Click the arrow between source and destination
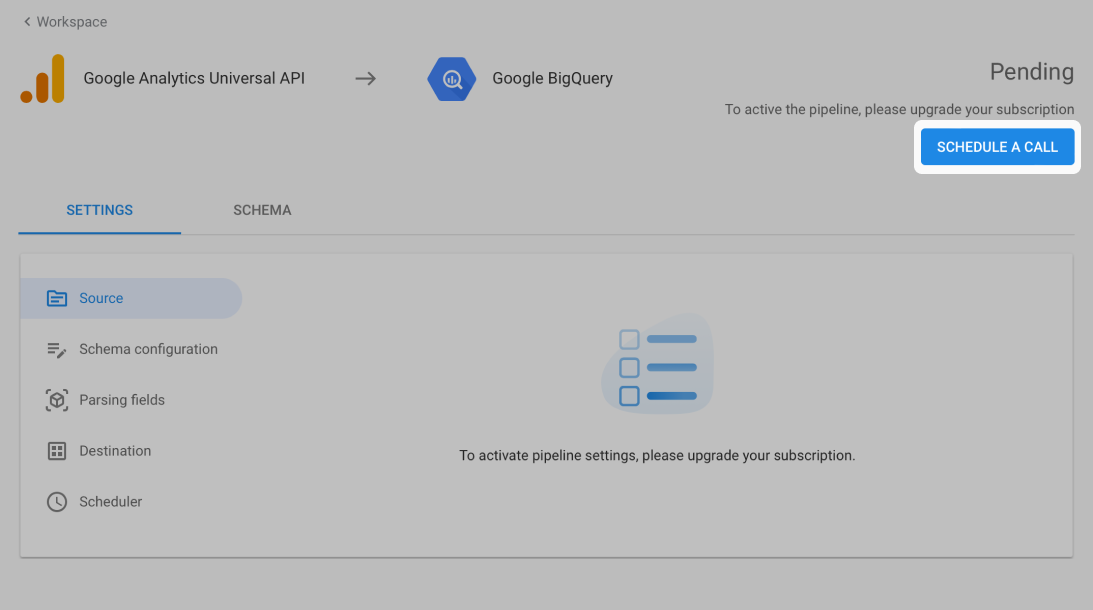Screen dimensions: 1093x610 pyautogui.click(x=365, y=79)
